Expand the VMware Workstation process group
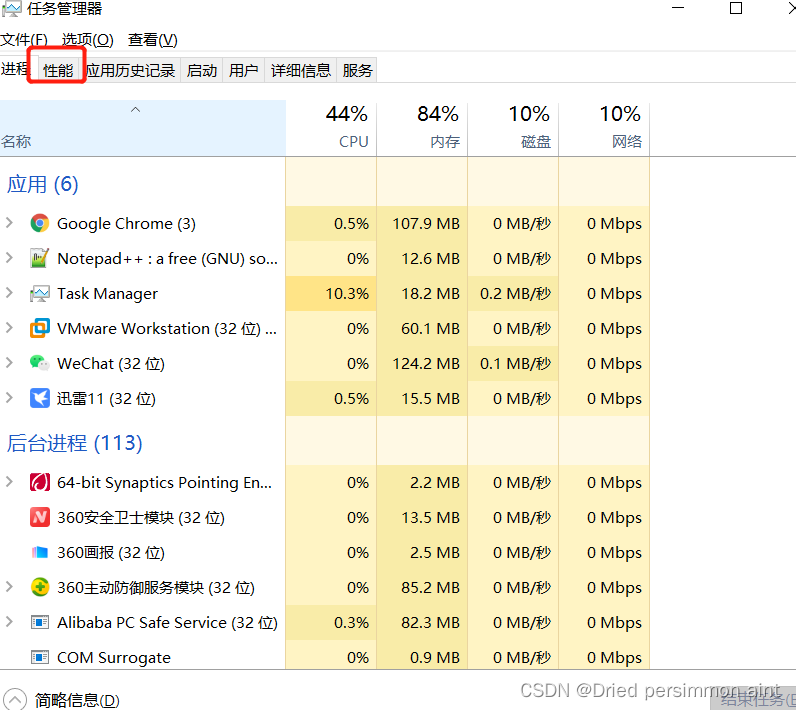Screen dimensions: 796x710 point(9,328)
